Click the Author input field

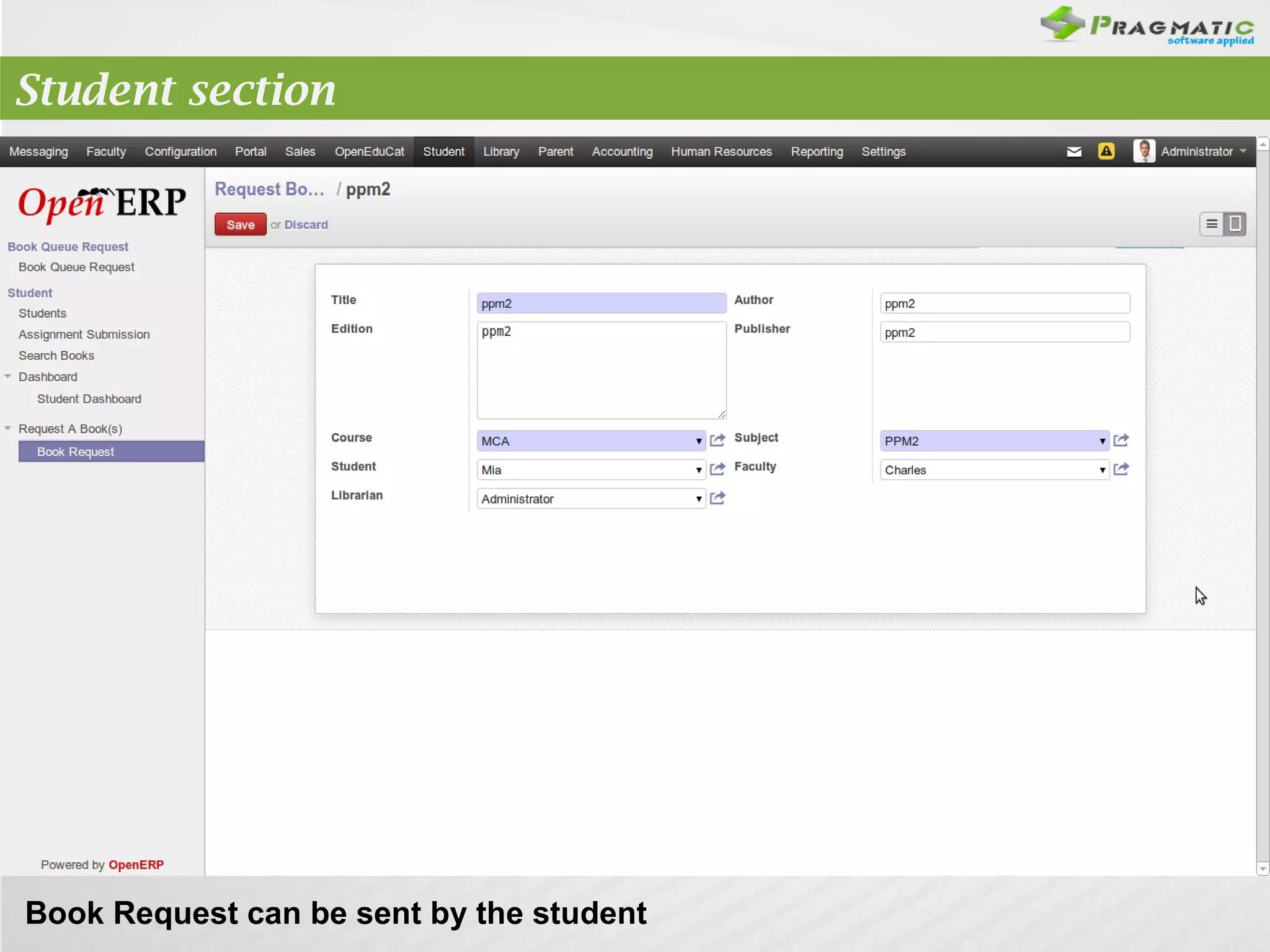point(1005,304)
